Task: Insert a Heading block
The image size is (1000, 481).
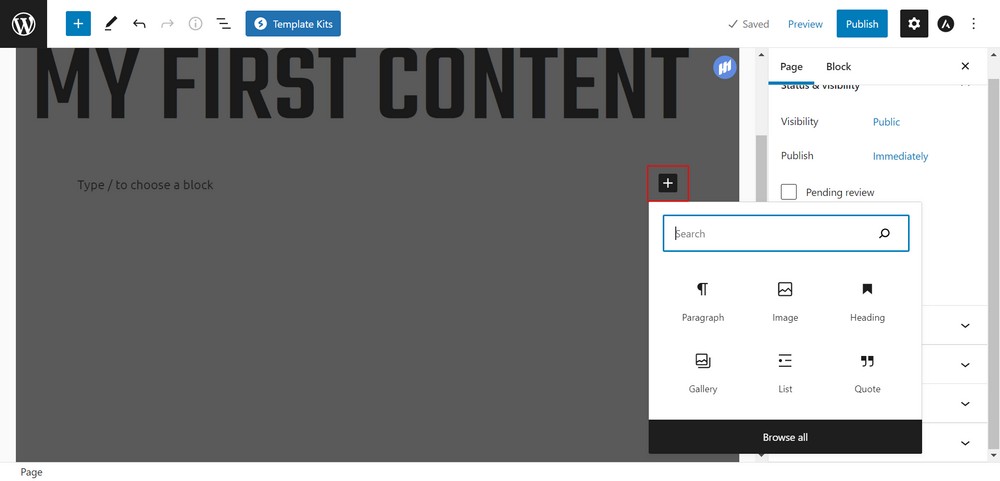Action: point(867,302)
